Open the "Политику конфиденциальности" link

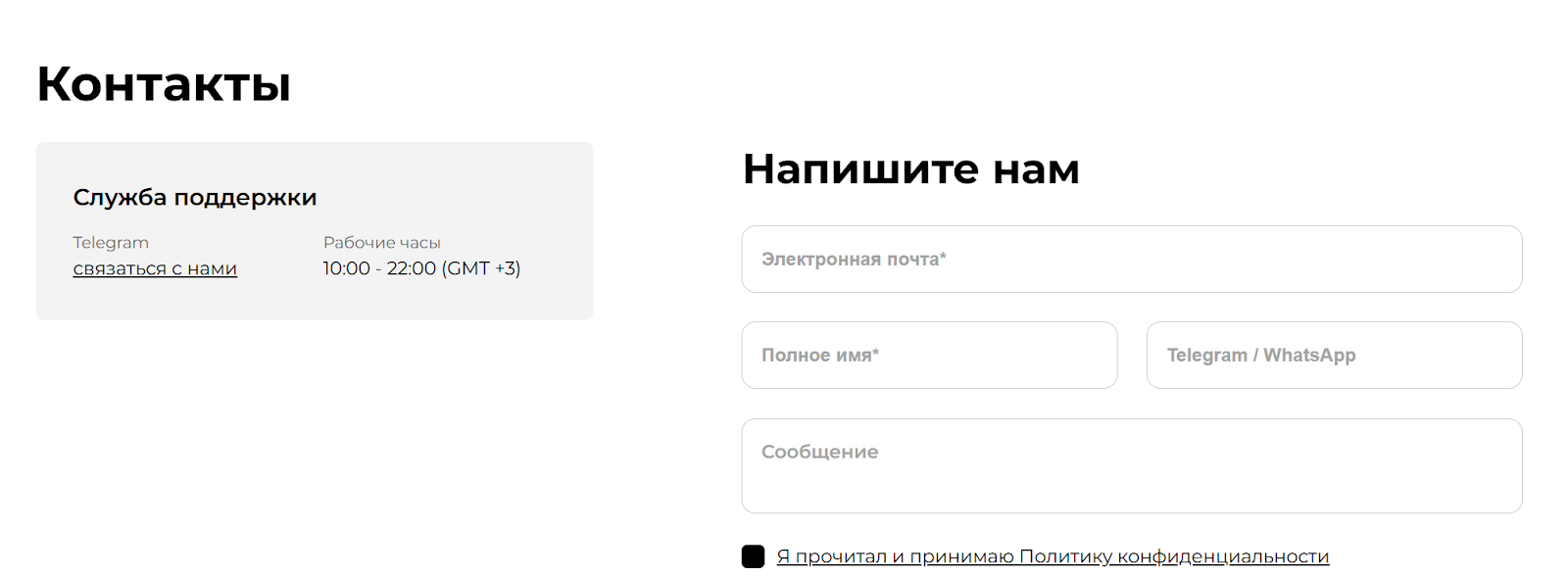pyautogui.click(x=1174, y=556)
